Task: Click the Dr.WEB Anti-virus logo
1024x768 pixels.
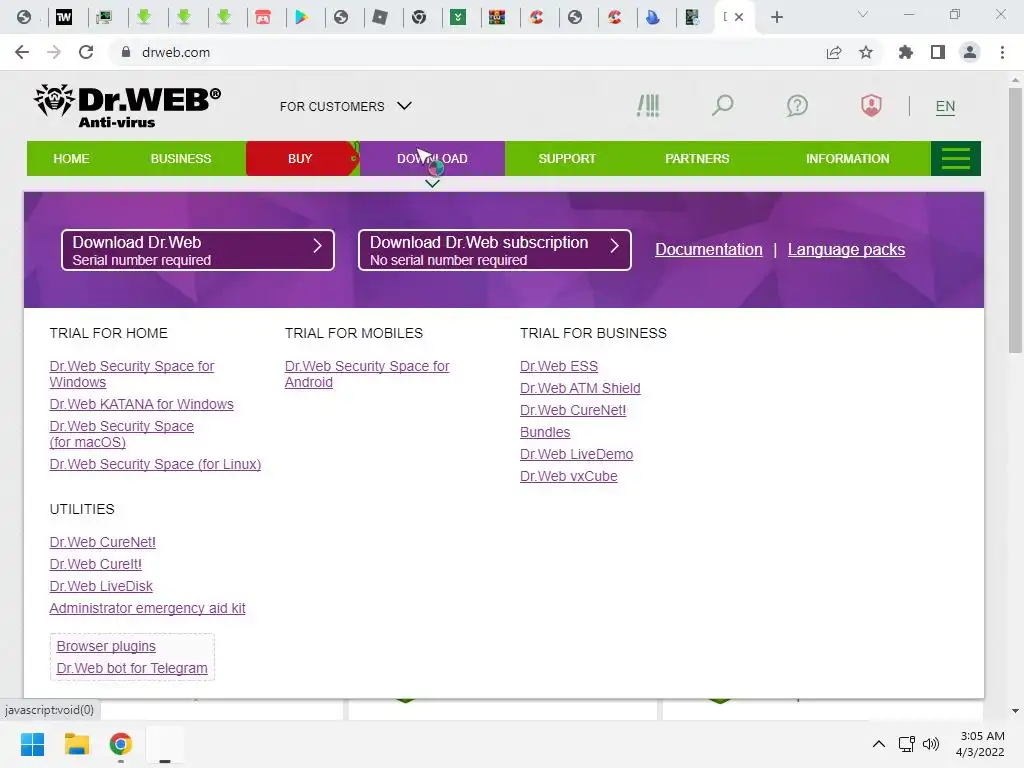Action: tap(127, 105)
